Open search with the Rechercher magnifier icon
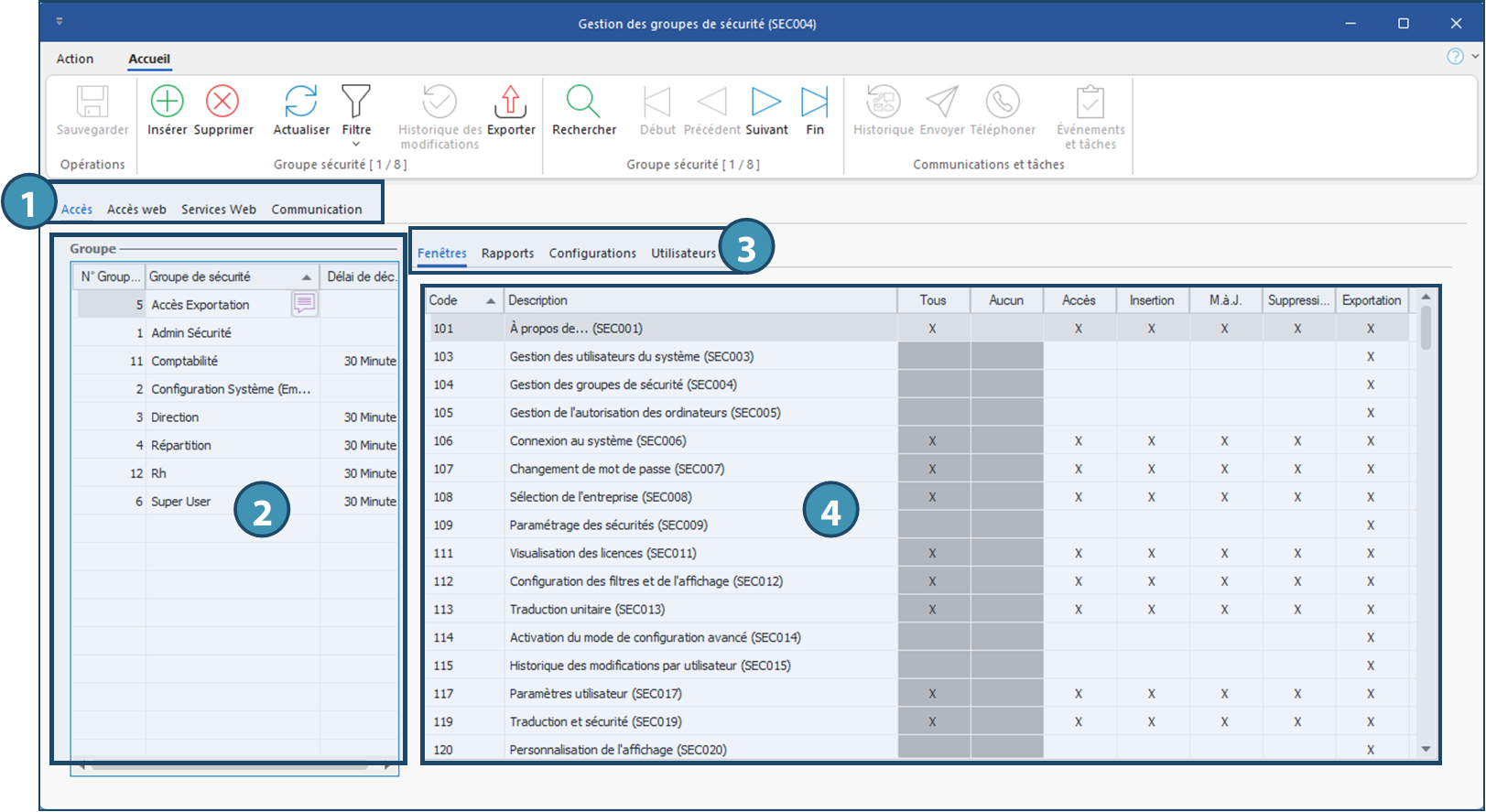Image resolution: width=1486 pixels, height=812 pixels. click(x=583, y=102)
